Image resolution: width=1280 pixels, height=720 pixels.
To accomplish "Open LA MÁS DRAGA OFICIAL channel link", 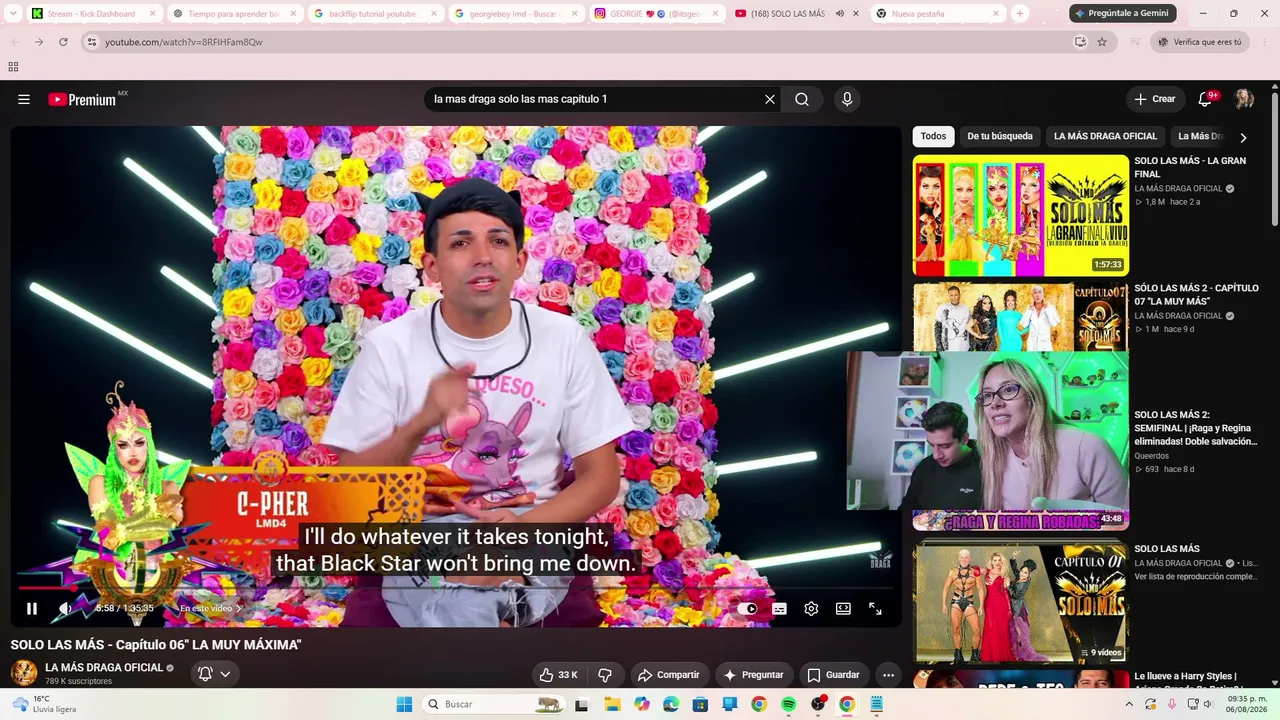I will (x=104, y=668).
